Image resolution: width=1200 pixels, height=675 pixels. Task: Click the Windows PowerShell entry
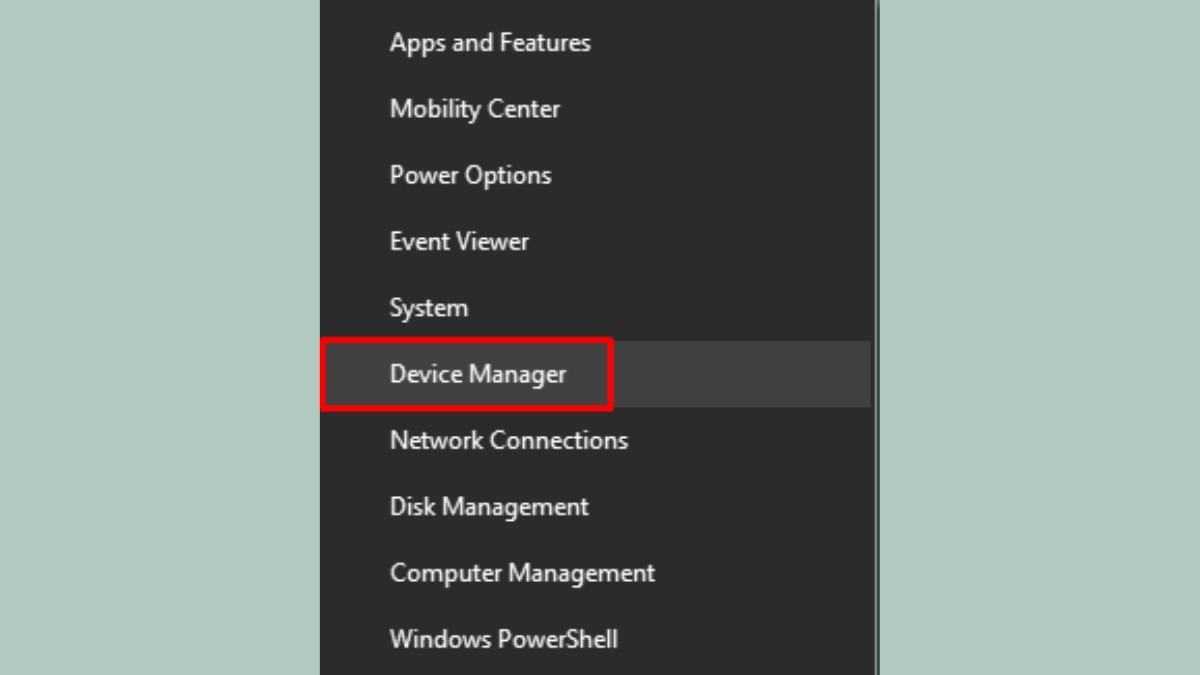tap(503, 639)
